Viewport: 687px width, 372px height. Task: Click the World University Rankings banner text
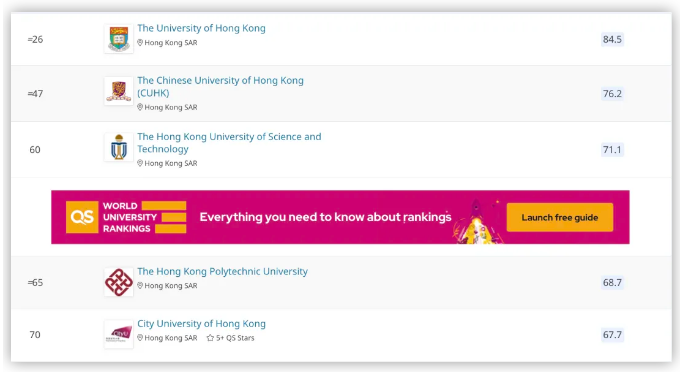tap(130, 217)
